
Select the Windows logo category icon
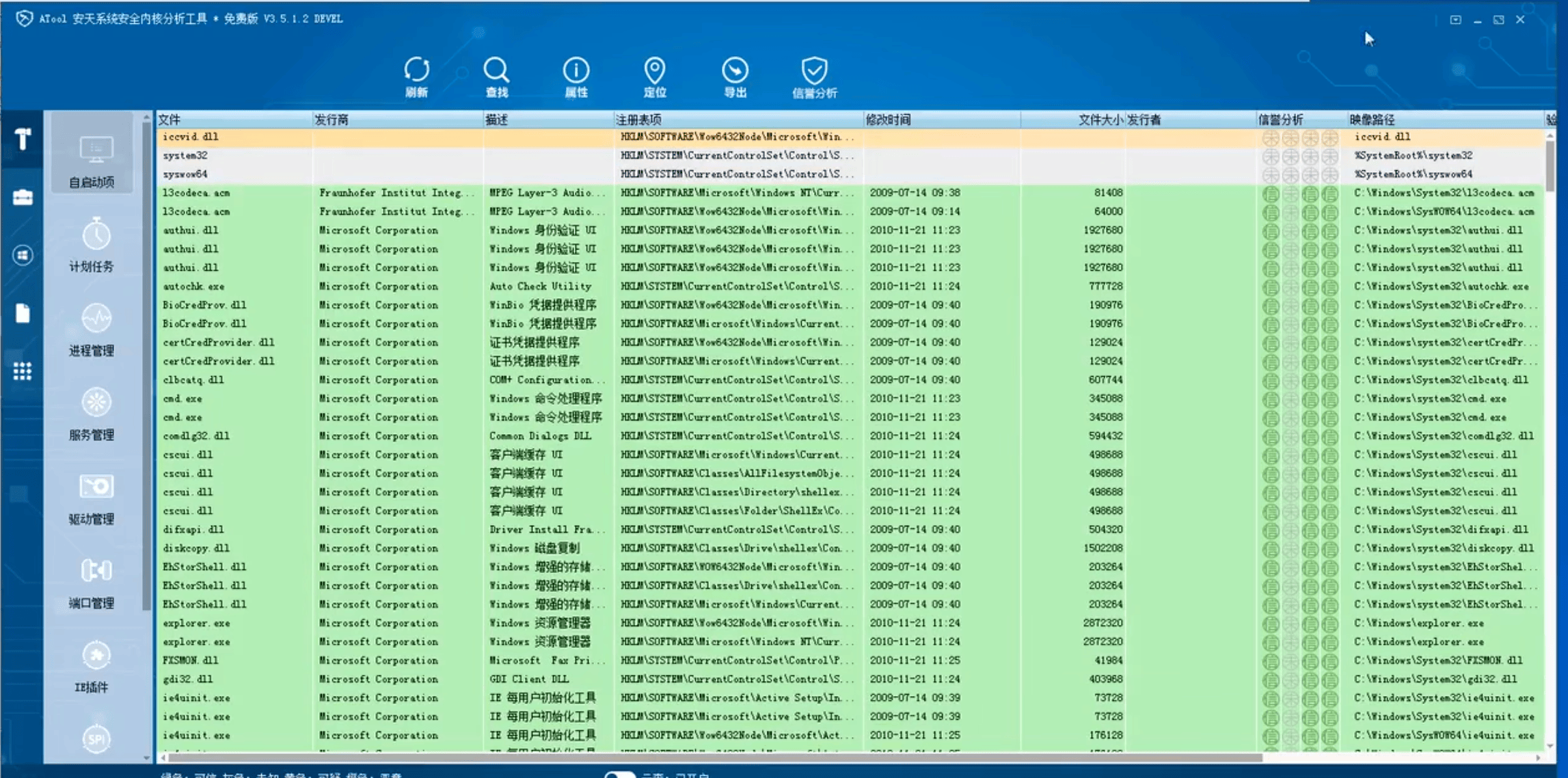(23, 256)
